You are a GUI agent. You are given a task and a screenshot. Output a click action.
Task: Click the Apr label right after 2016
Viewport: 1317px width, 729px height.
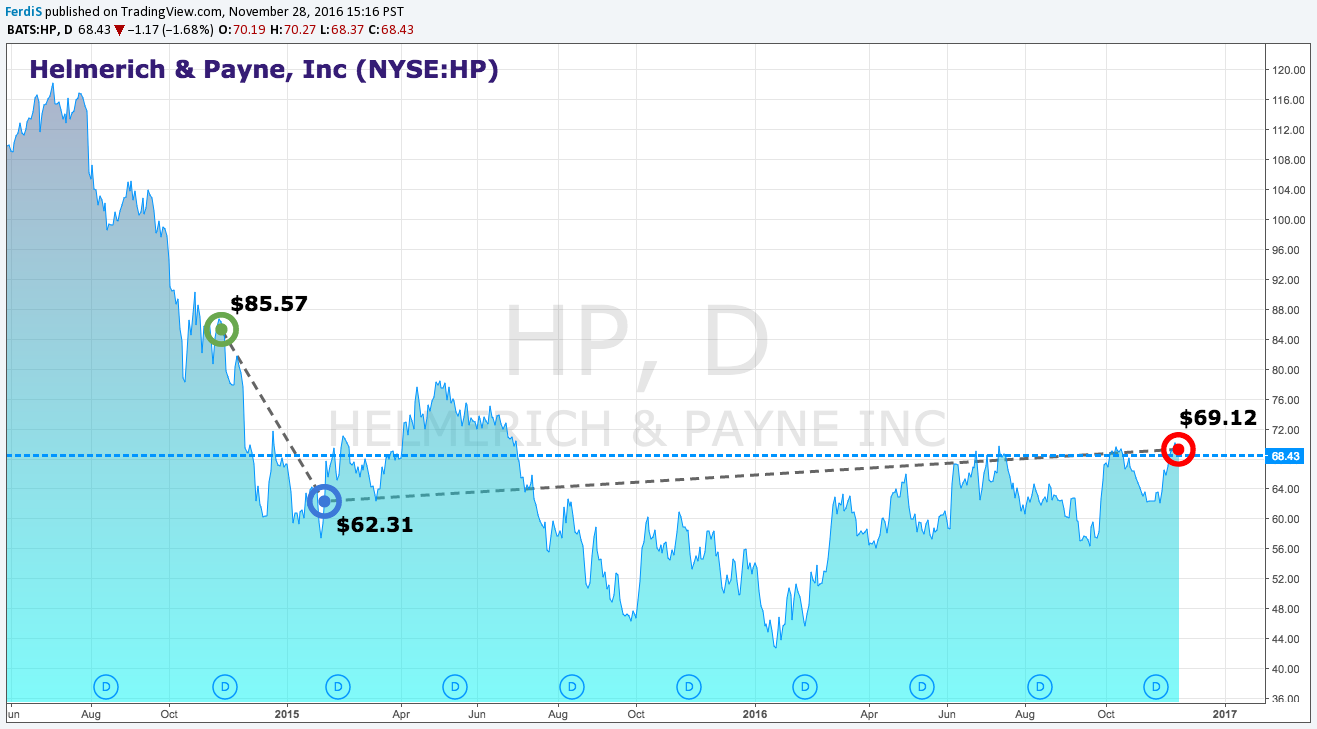point(869,715)
